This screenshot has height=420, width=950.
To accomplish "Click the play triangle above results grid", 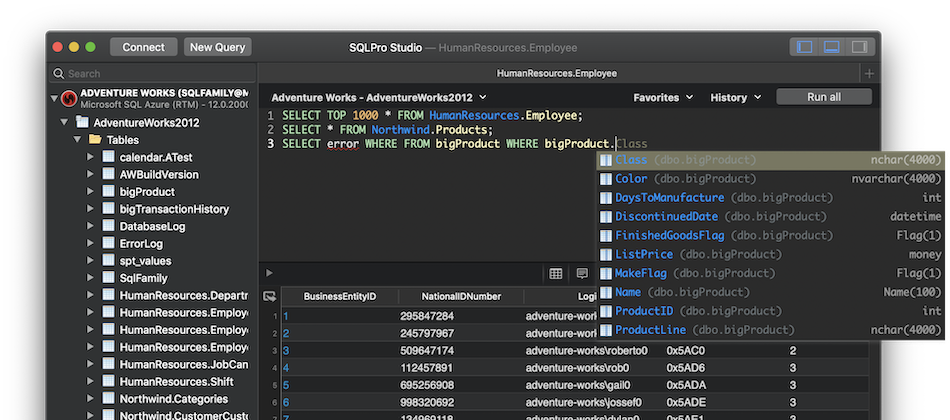I will pyautogui.click(x=268, y=273).
